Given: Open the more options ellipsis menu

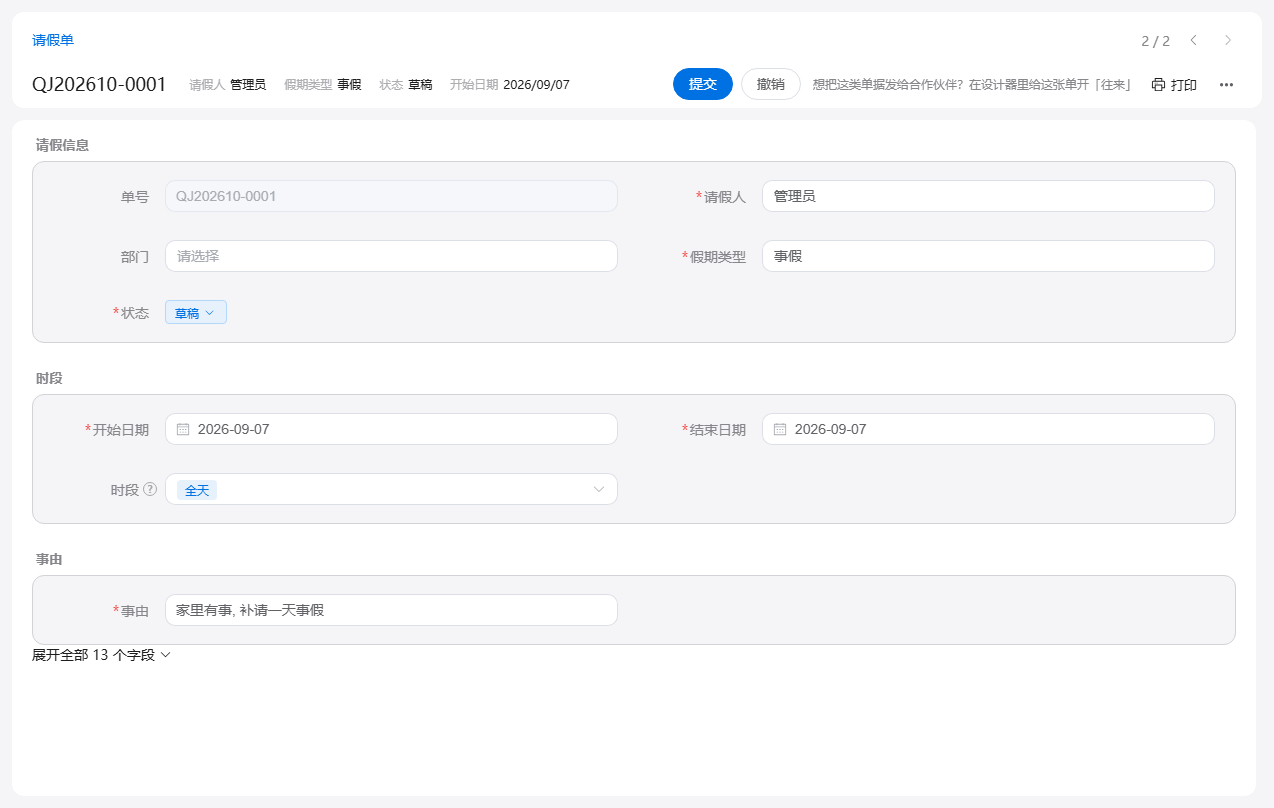Looking at the screenshot, I should [x=1226, y=85].
